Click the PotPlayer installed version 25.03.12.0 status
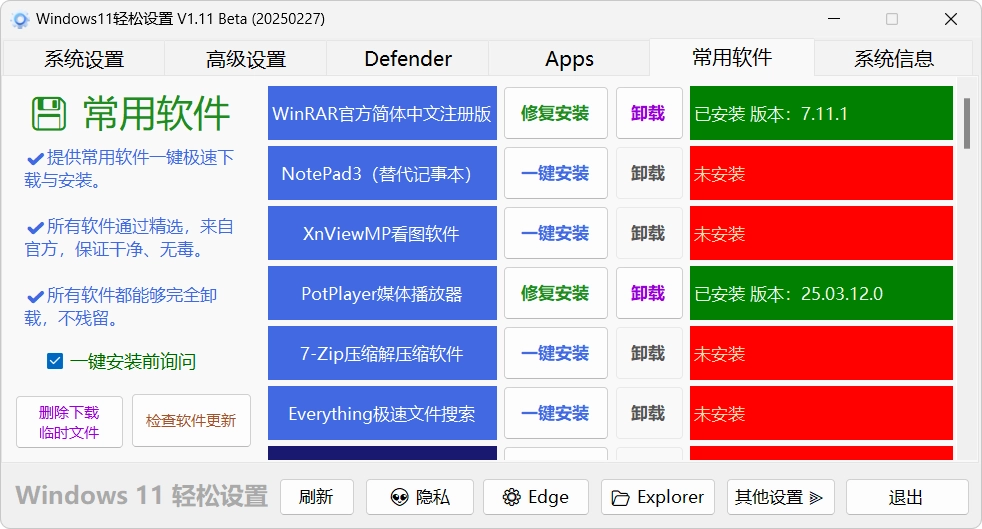Image resolution: width=982 pixels, height=529 pixels. tap(821, 294)
